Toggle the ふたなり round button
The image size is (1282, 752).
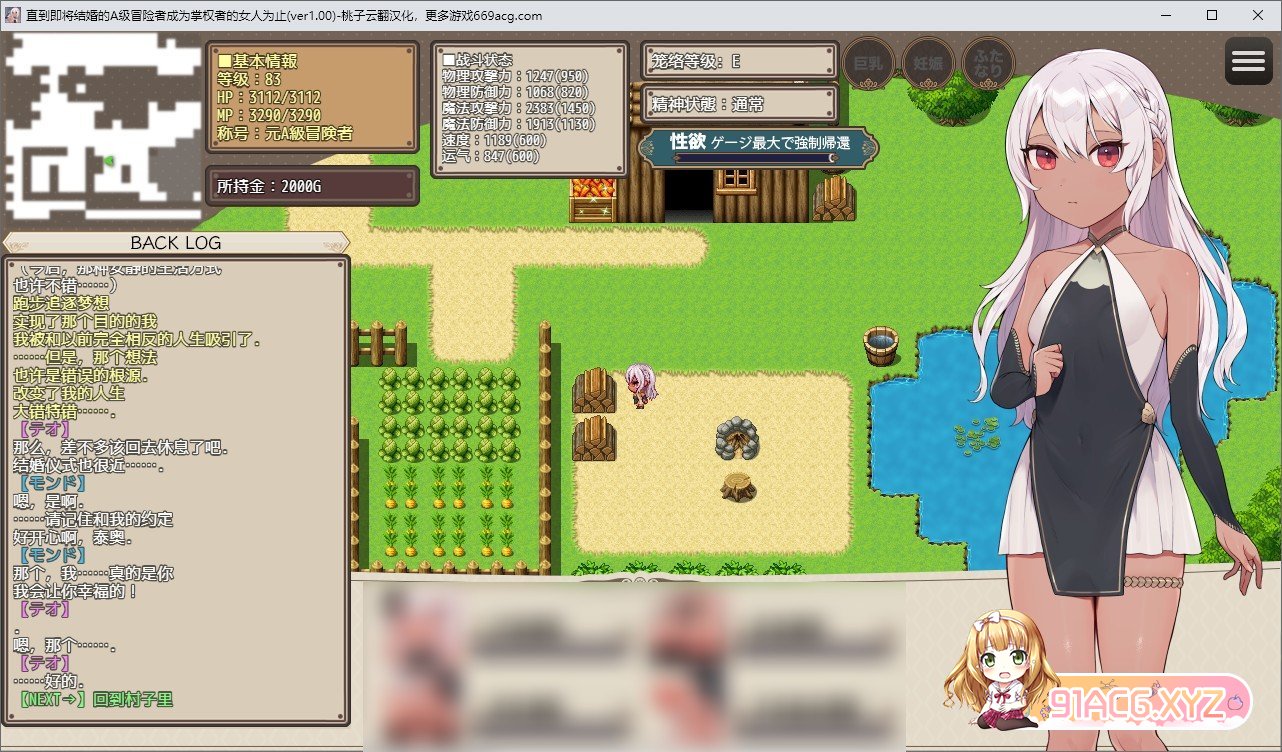coord(987,63)
